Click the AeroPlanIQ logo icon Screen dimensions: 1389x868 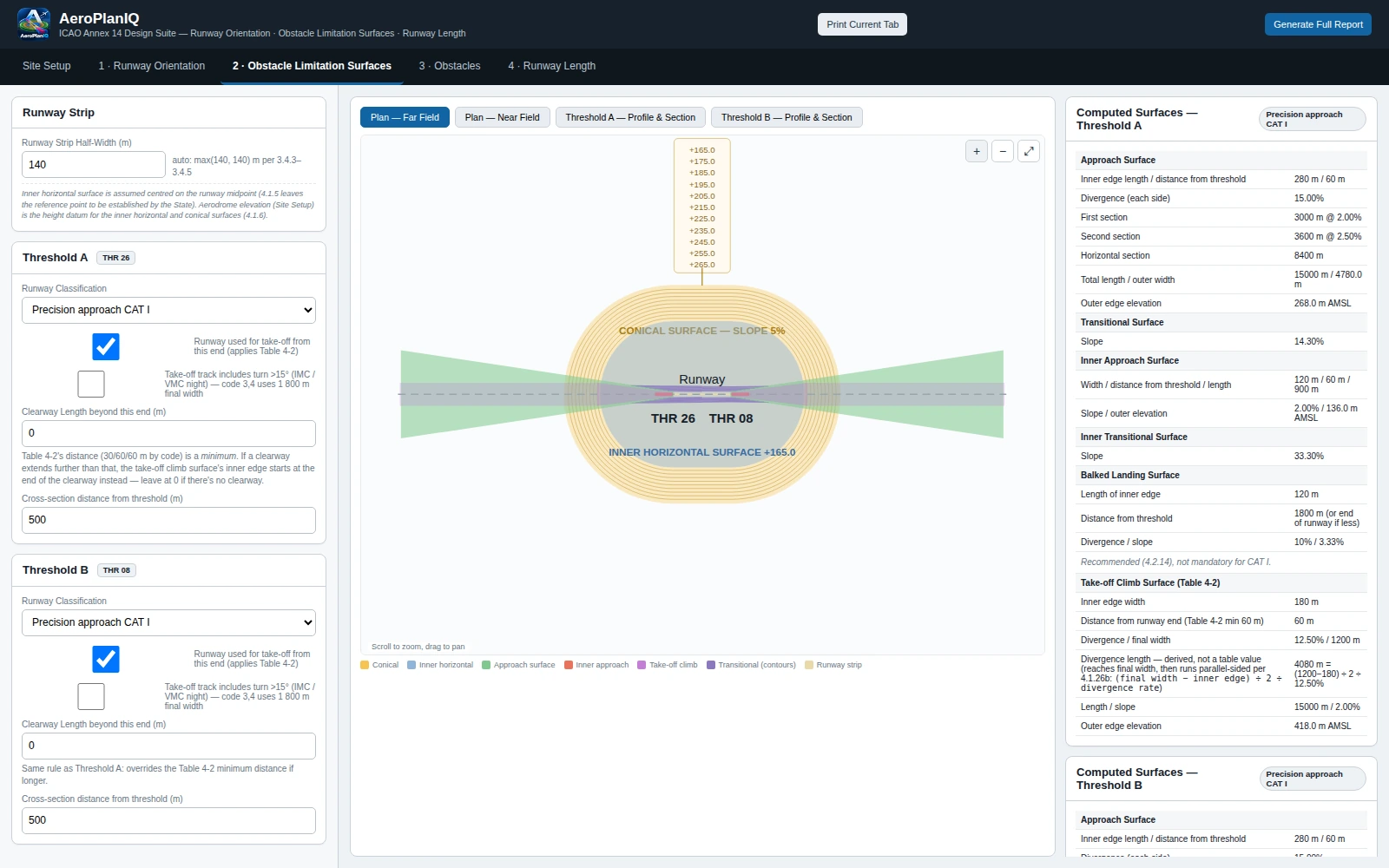[34, 23]
